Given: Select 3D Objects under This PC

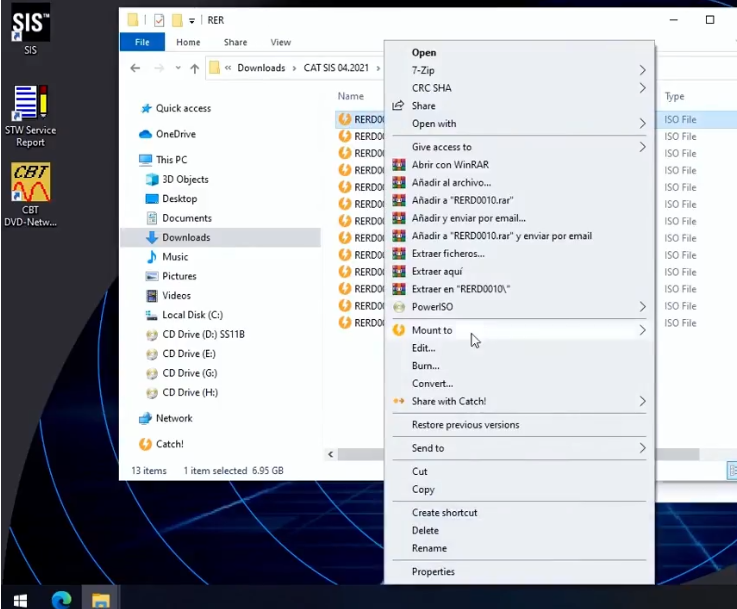Looking at the screenshot, I should click(177, 180).
